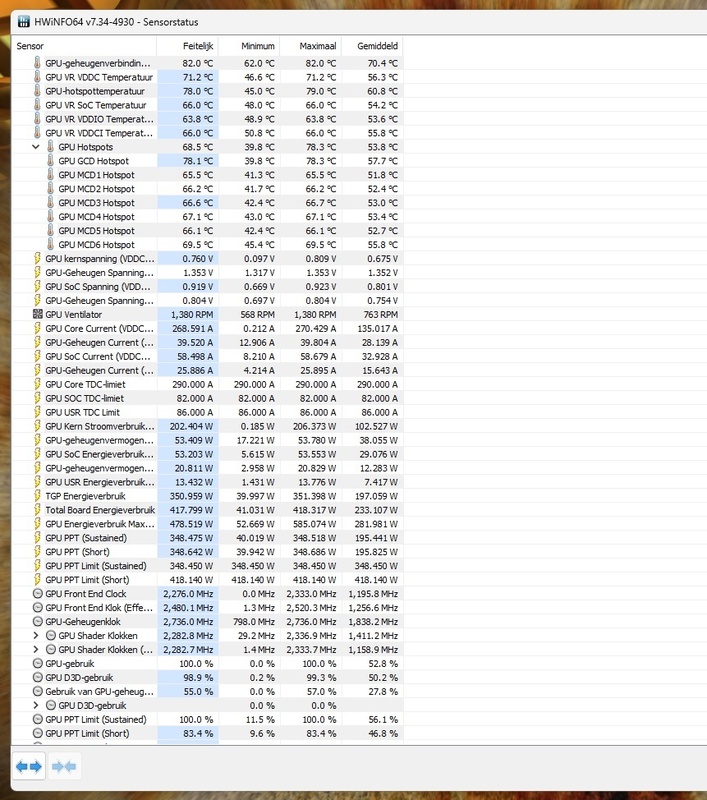Image resolution: width=707 pixels, height=800 pixels.
Task: Click the 1,380 RPM Feitelijk fan value
Action: 192,315
